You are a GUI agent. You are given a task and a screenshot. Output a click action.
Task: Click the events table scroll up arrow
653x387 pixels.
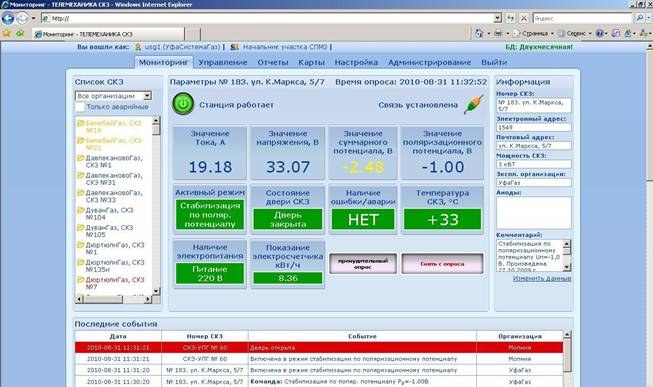pos(567,335)
